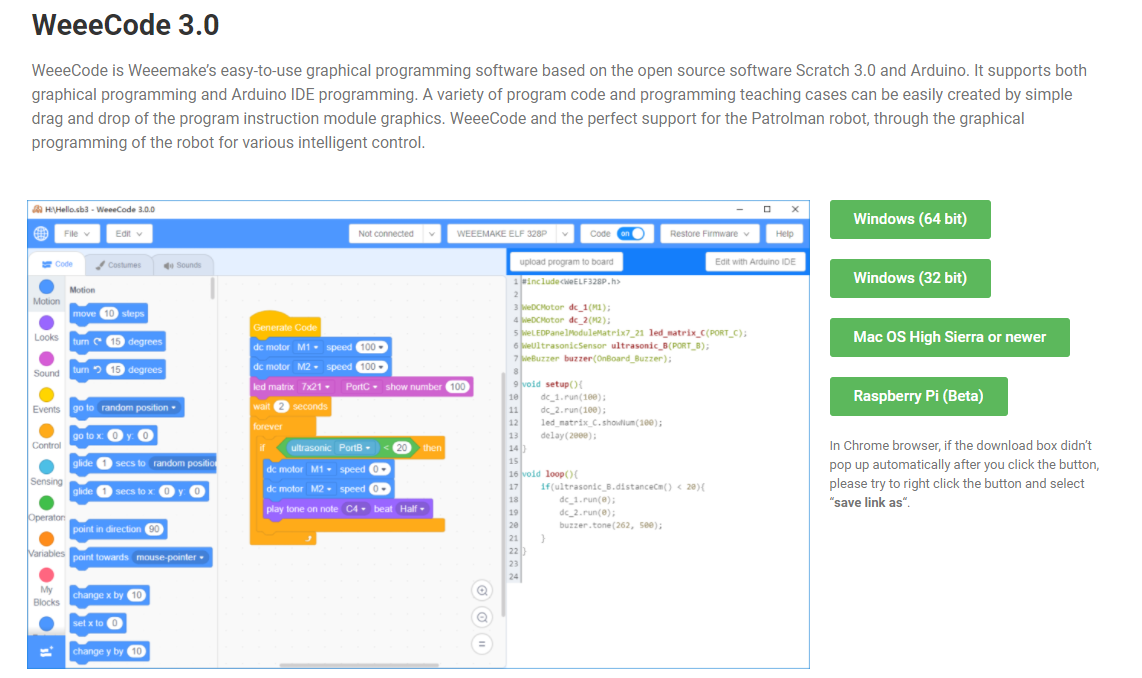Switch to the Sounds tab
1142x678 pixels.
click(x=182, y=265)
